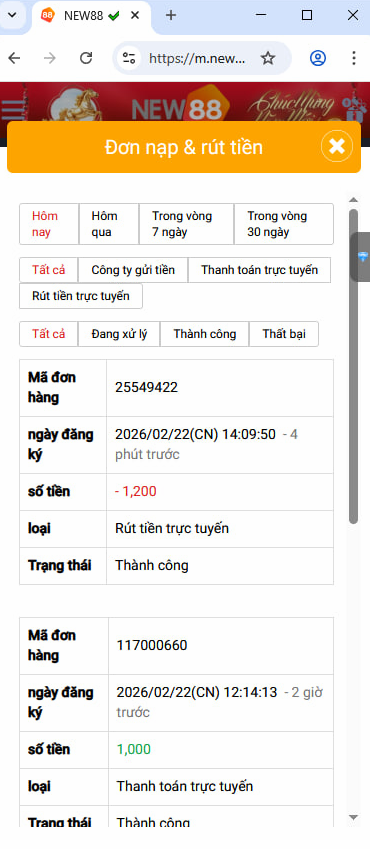
Task: Click scrollbar up arrow
Action: (353, 200)
